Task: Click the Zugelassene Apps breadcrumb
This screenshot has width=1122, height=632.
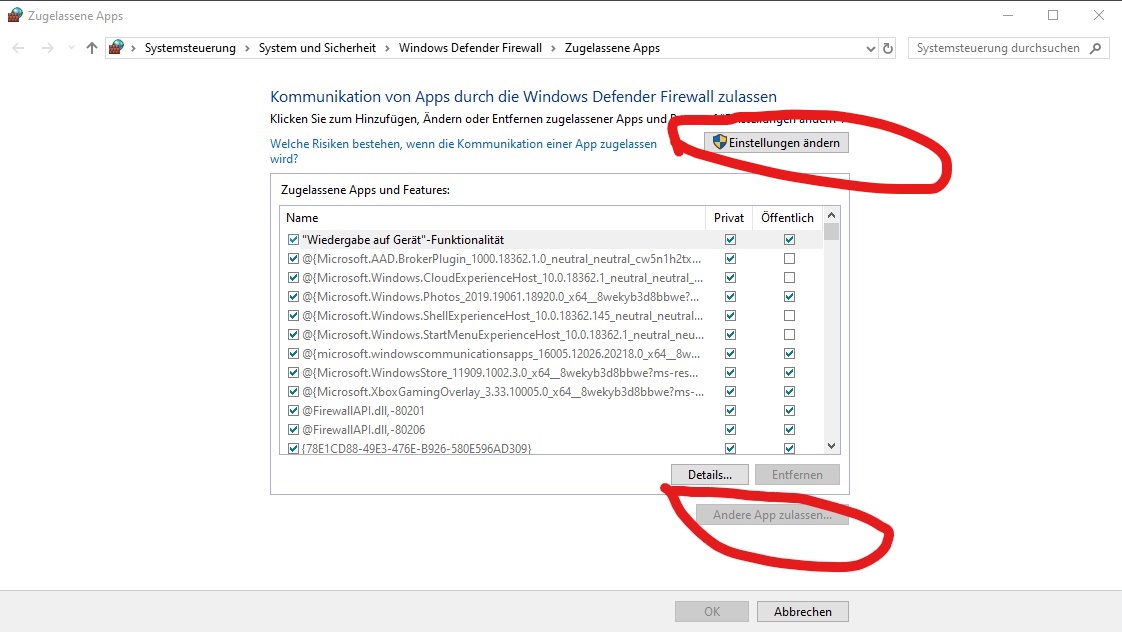Action: 612,48
